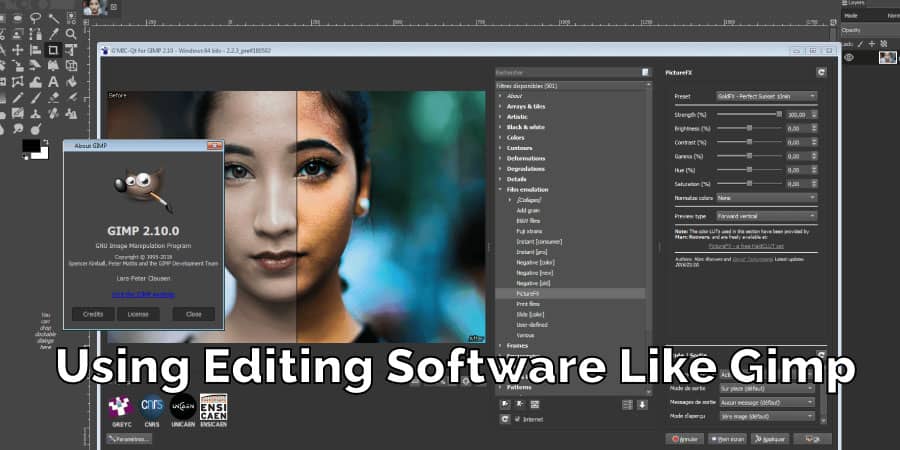Click the black foreground color swatch
900x450 pixels.
click(30, 146)
